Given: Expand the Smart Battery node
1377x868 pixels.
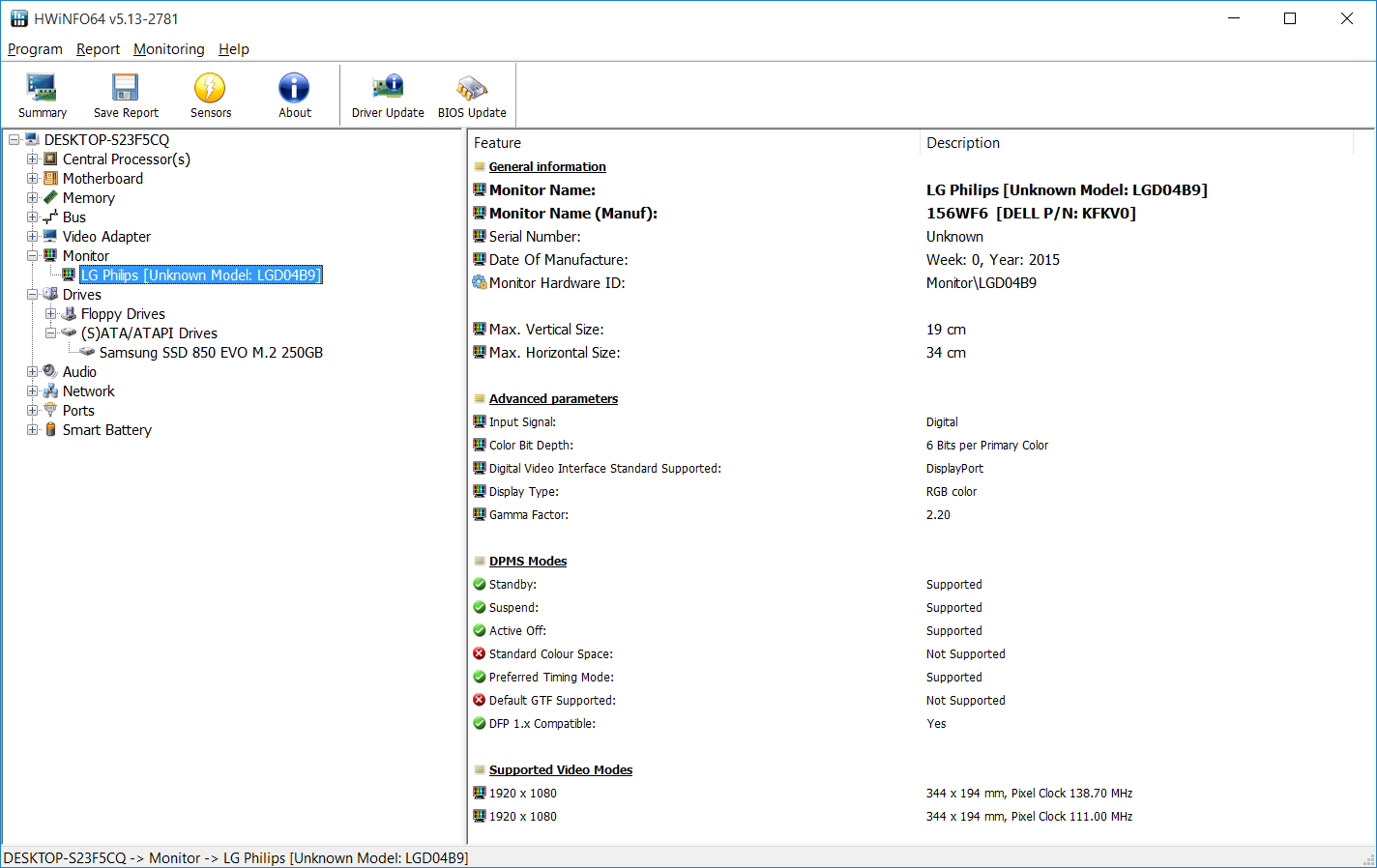Looking at the screenshot, I should (x=33, y=429).
